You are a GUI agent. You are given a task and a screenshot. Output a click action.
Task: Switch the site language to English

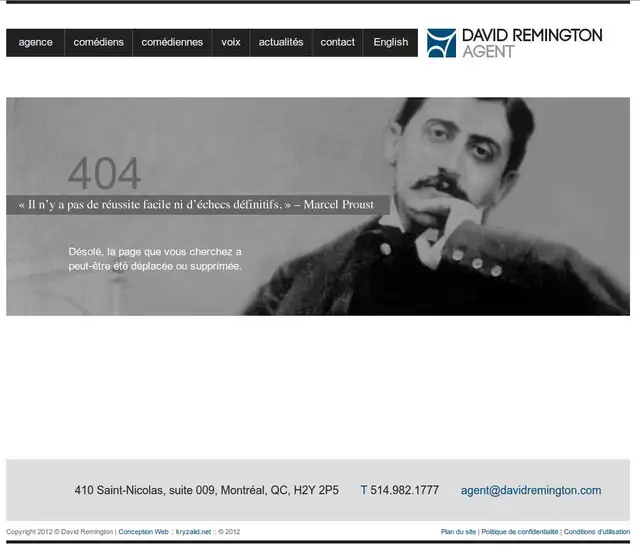tap(391, 42)
